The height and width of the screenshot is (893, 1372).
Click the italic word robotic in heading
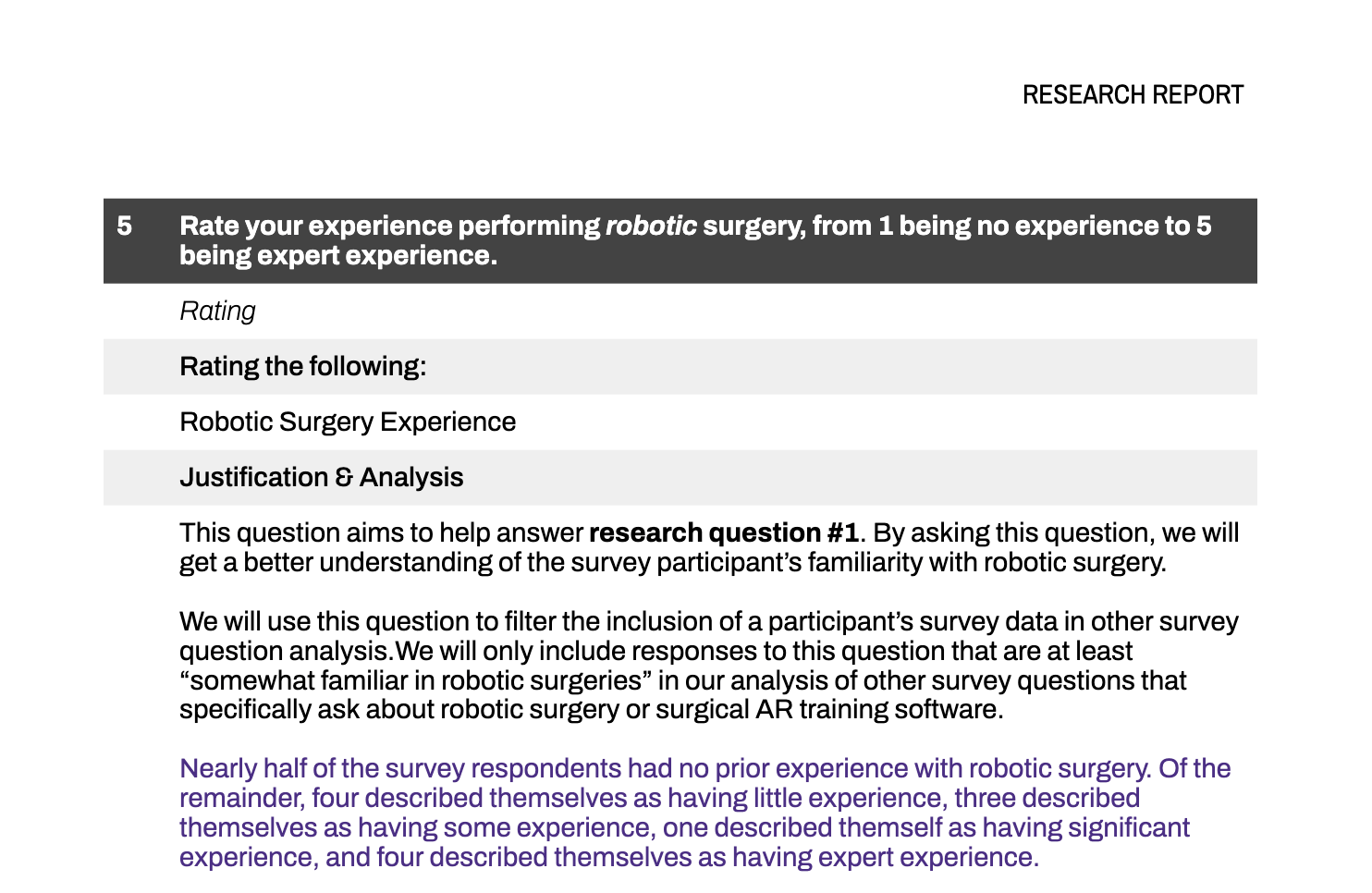651,226
